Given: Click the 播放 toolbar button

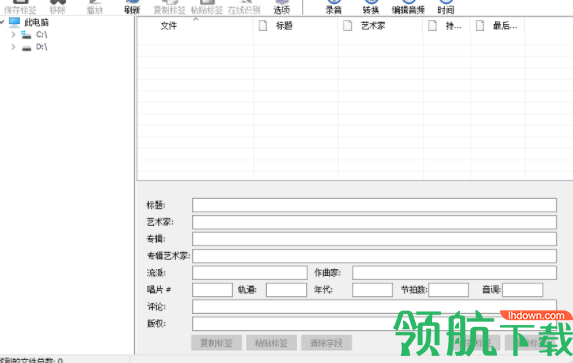Looking at the screenshot, I should (x=95, y=7).
